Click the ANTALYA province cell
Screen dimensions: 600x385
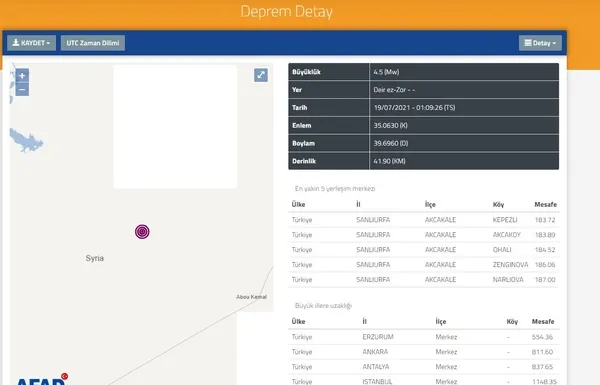coord(376,367)
